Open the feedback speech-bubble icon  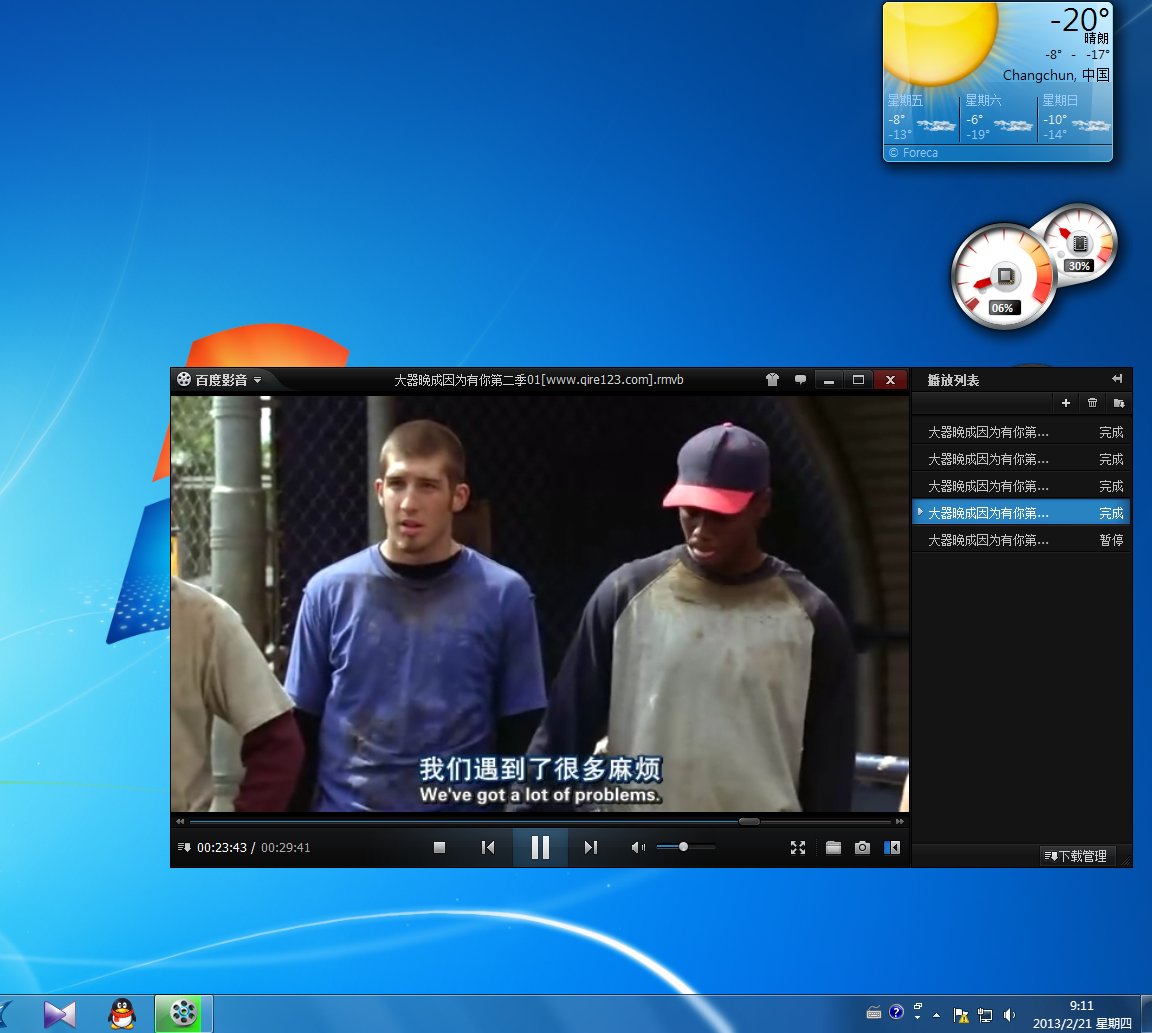click(800, 380)
